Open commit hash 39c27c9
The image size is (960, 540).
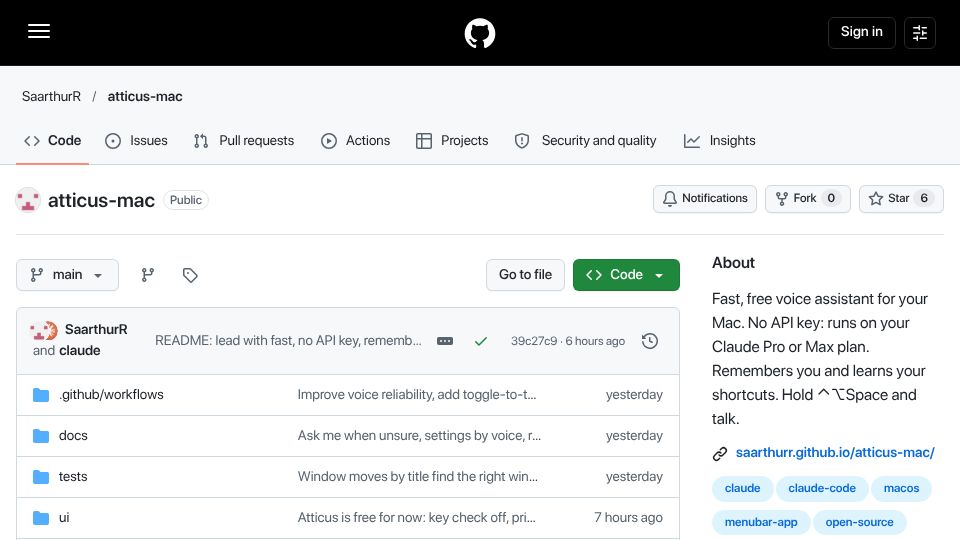[x=534, y=341]
